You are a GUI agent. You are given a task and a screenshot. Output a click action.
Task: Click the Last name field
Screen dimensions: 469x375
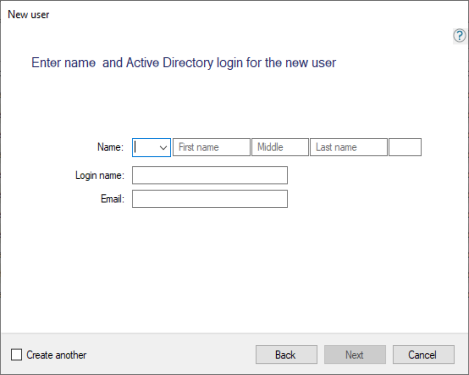(349, 147)
